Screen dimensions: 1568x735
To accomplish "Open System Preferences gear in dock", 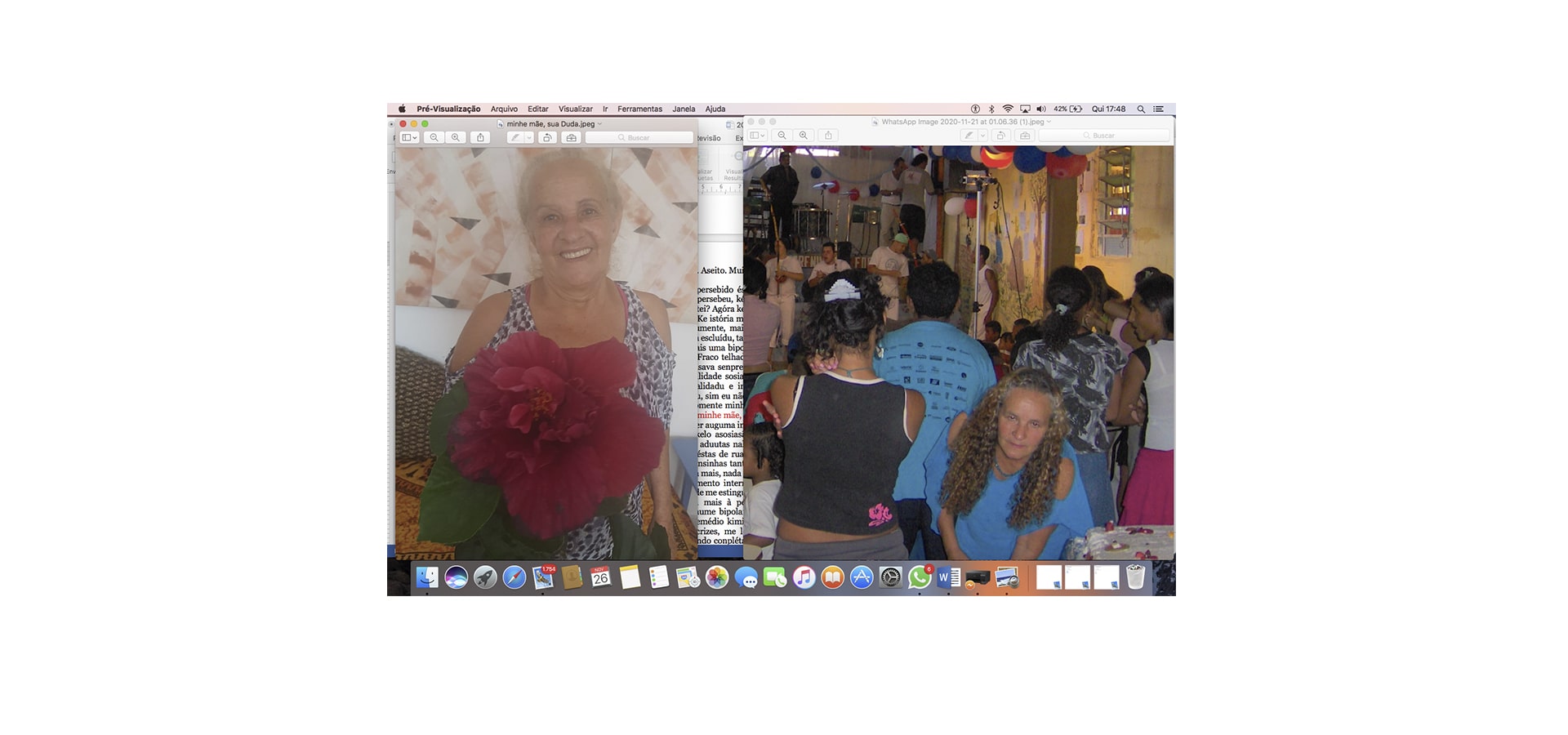I will point(891,577).
